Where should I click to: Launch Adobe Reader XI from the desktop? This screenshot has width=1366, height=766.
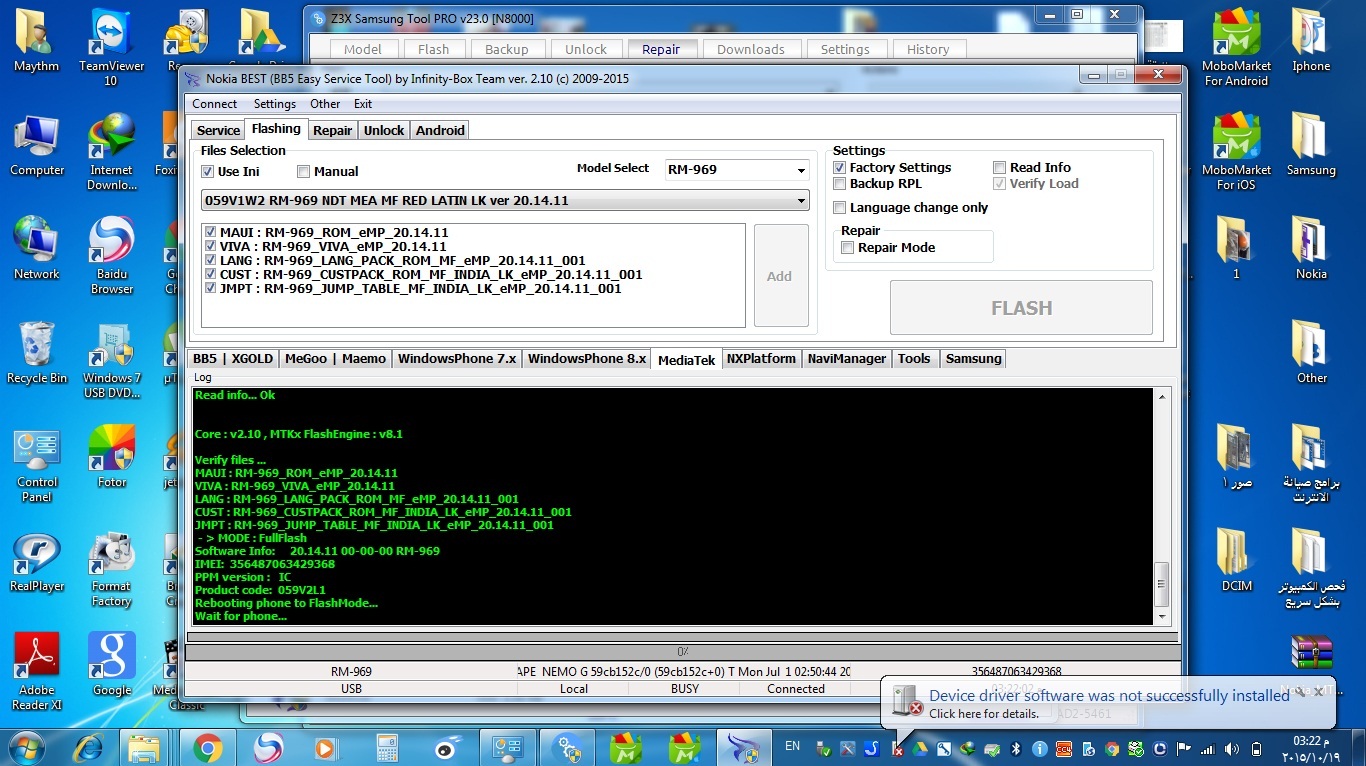(x=37, y=672)
